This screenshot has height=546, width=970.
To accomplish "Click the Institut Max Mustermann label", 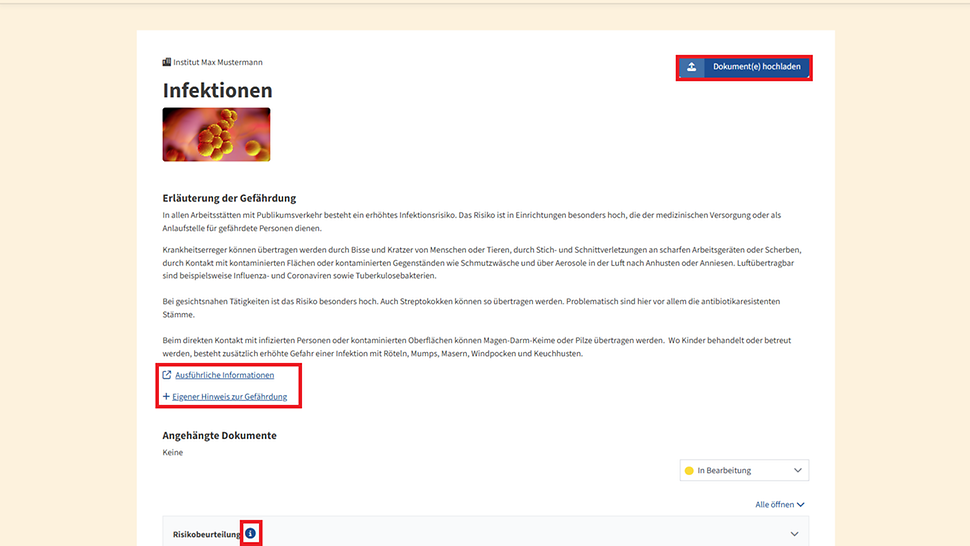I will tap(218, 62).
